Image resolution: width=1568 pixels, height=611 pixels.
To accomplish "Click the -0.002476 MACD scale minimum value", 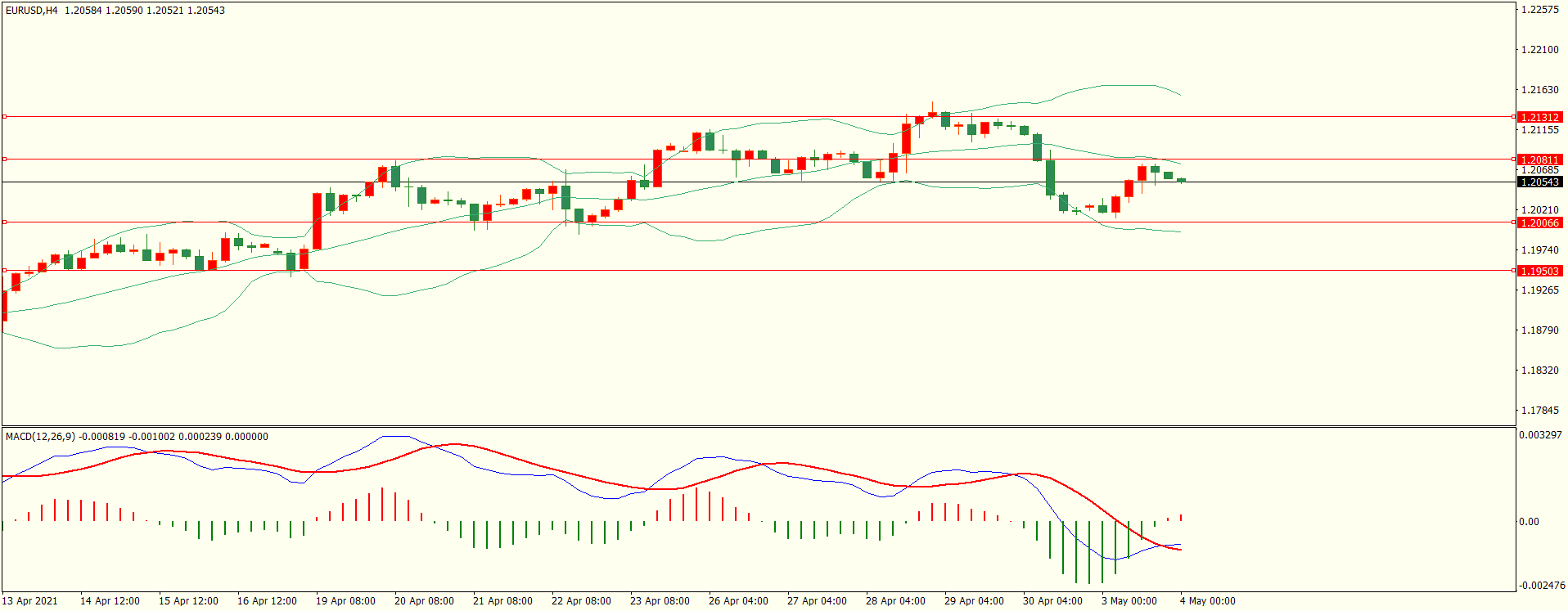I will click(x=1542, y=585).
